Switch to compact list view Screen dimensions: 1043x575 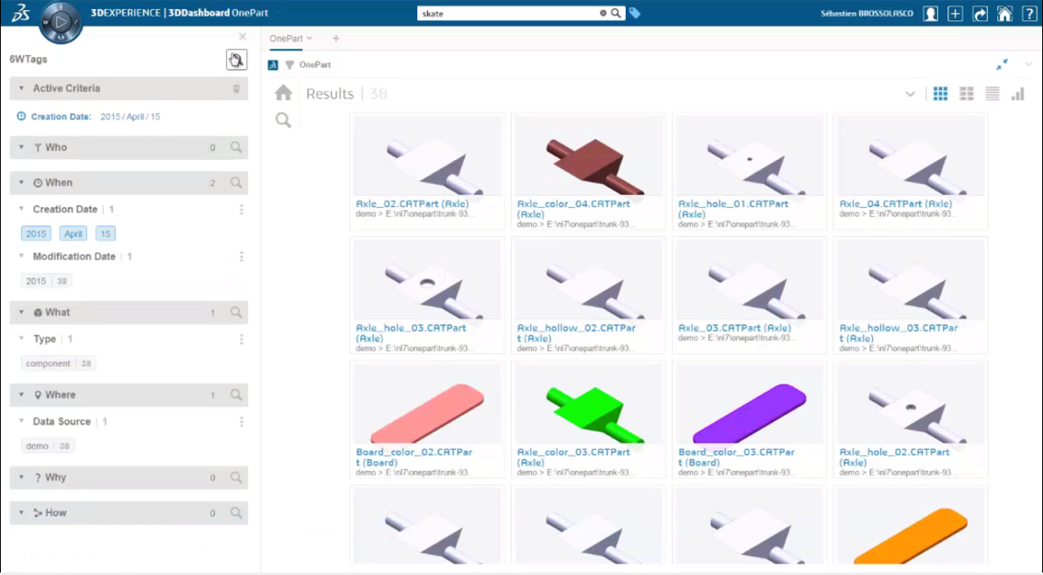(992, 94)
